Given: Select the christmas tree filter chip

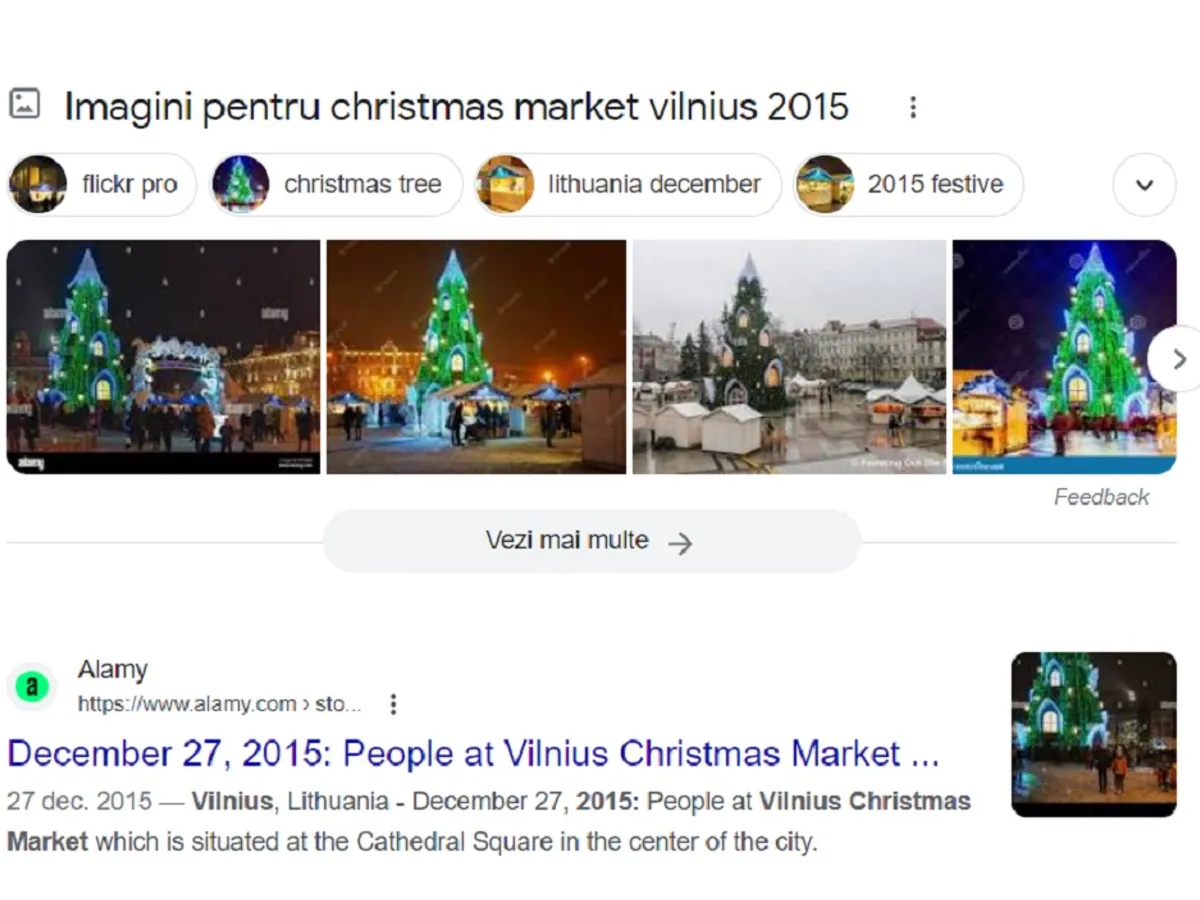Looking at the screenshot, I should click(336, 185).
